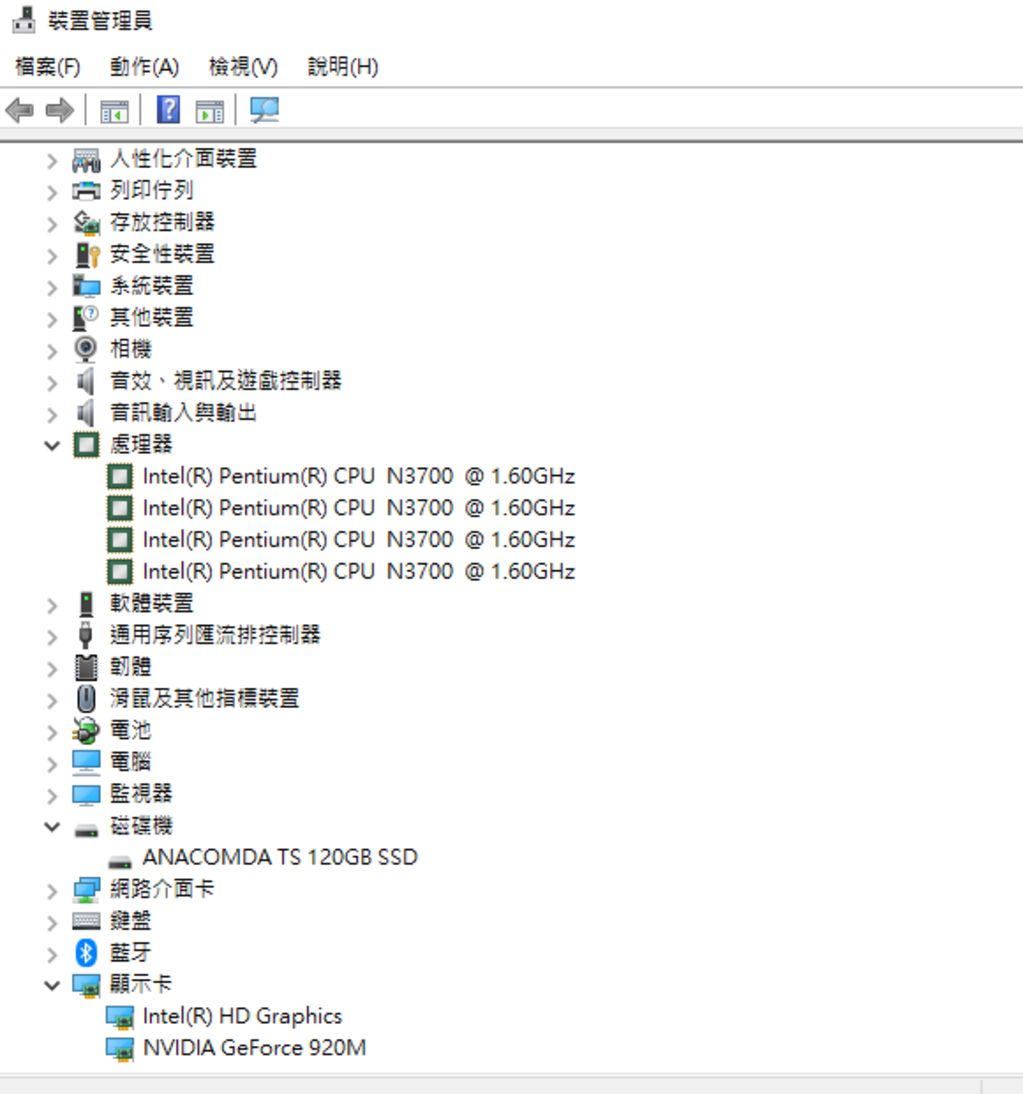Click the 存放控制器 category icon

(86, 223)
